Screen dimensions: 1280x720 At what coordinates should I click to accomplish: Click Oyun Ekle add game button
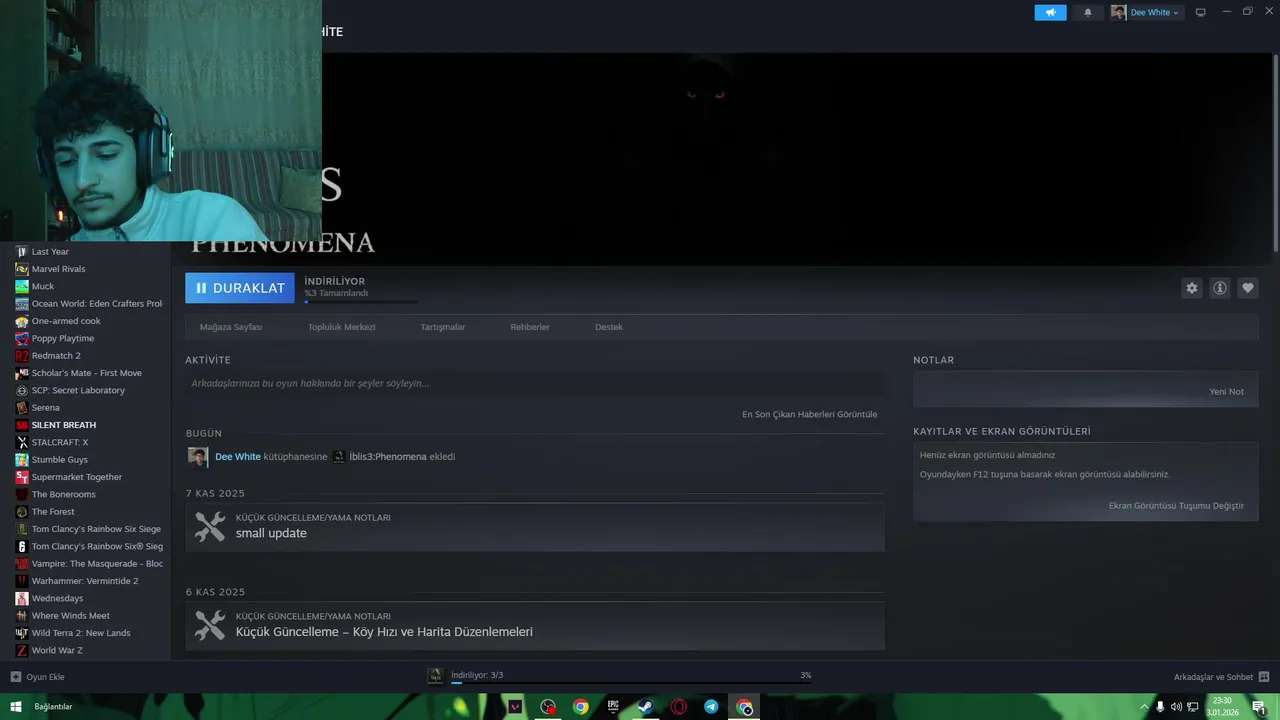click(x=37, y=677)
